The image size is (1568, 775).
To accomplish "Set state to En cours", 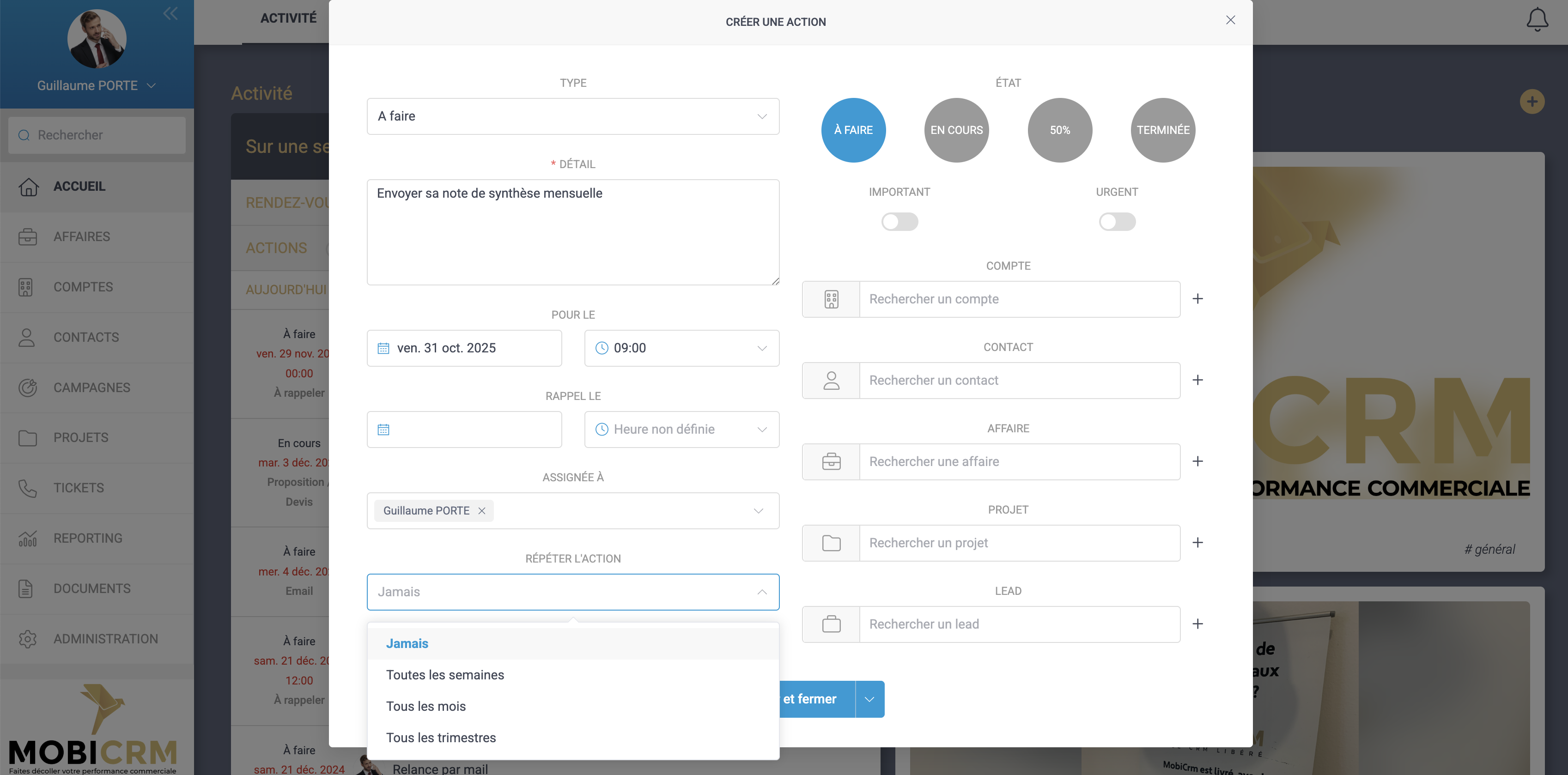I will pyautogui.click(x=956, y=130).
